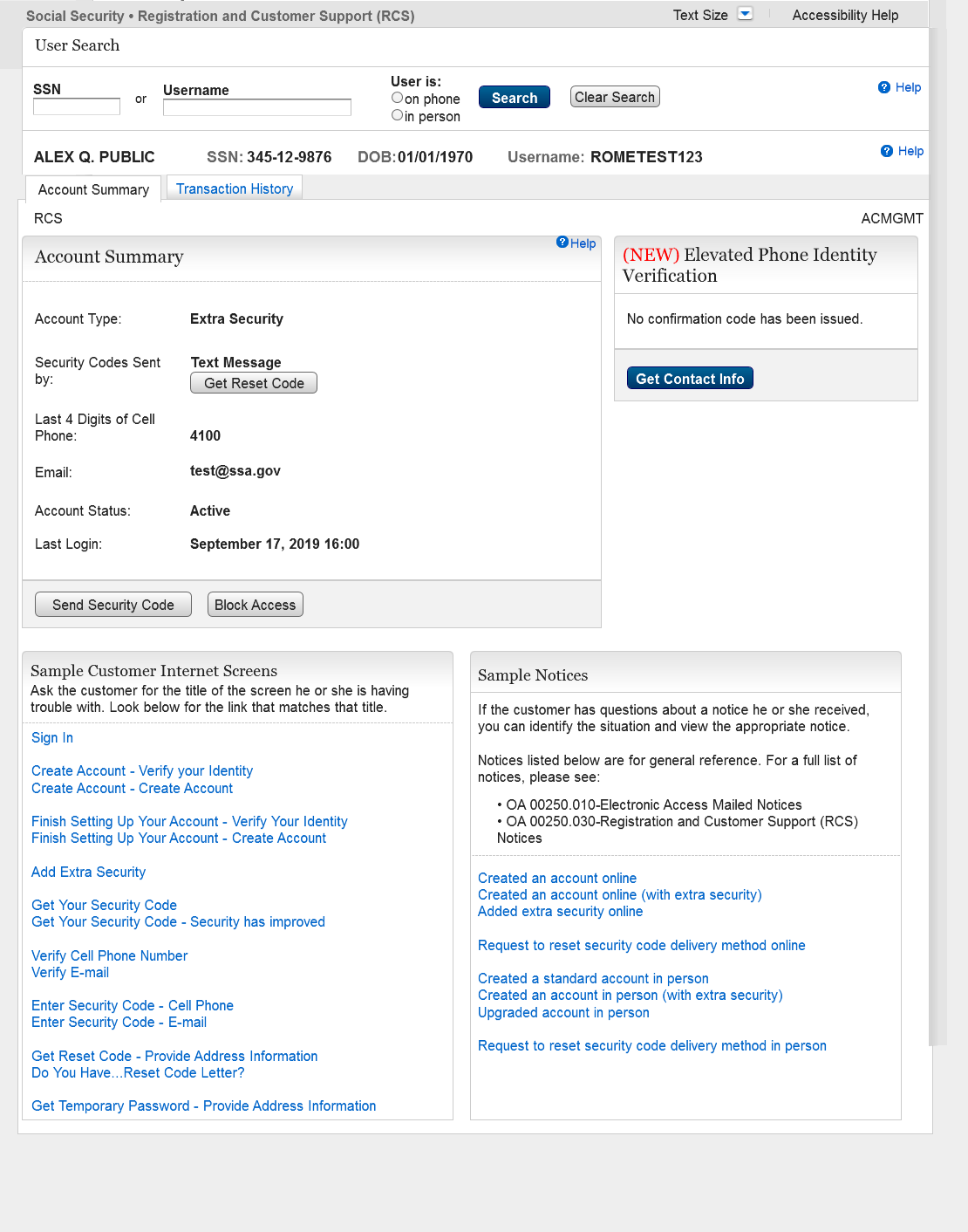968x1232 pixels.
Task: Click the Help icon beside User Search
Action: pyautogui.click(x=884, y=87)
